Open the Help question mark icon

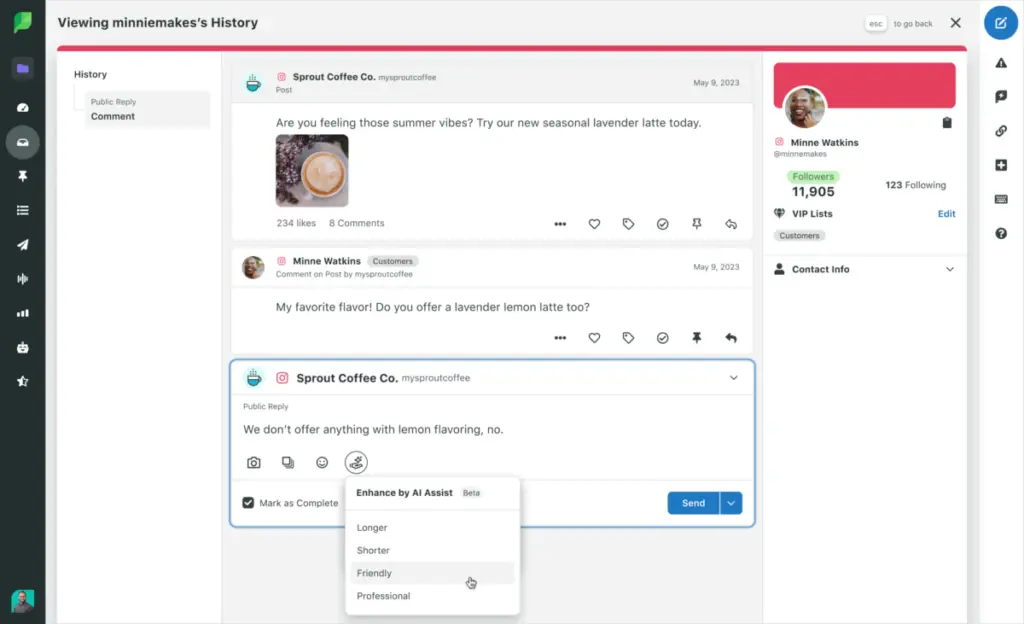1001,233
